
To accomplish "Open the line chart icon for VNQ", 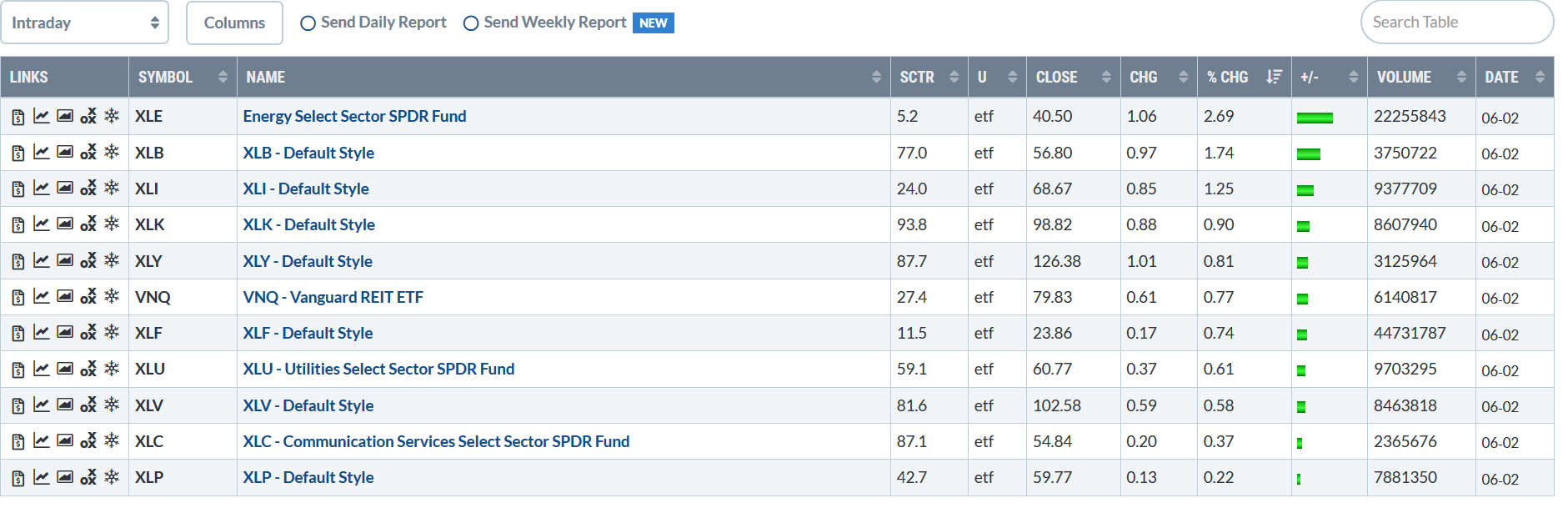I will (x=41, y=296).
